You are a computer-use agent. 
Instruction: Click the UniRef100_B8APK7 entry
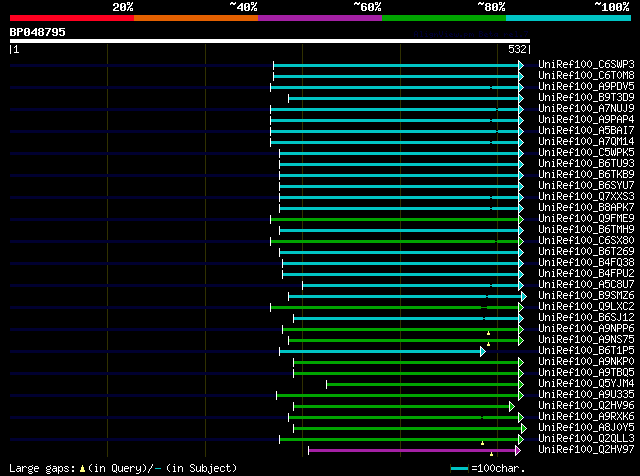pyautogui.click(x=586, y=208)
